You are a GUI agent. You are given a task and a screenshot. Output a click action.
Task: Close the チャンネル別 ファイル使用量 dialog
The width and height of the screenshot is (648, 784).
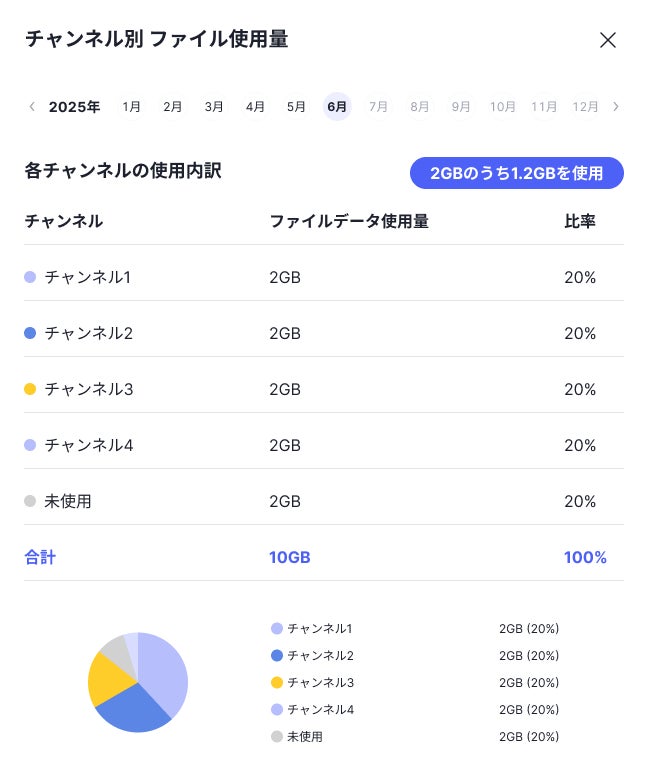pyautogui.click(x=608, y=40)
